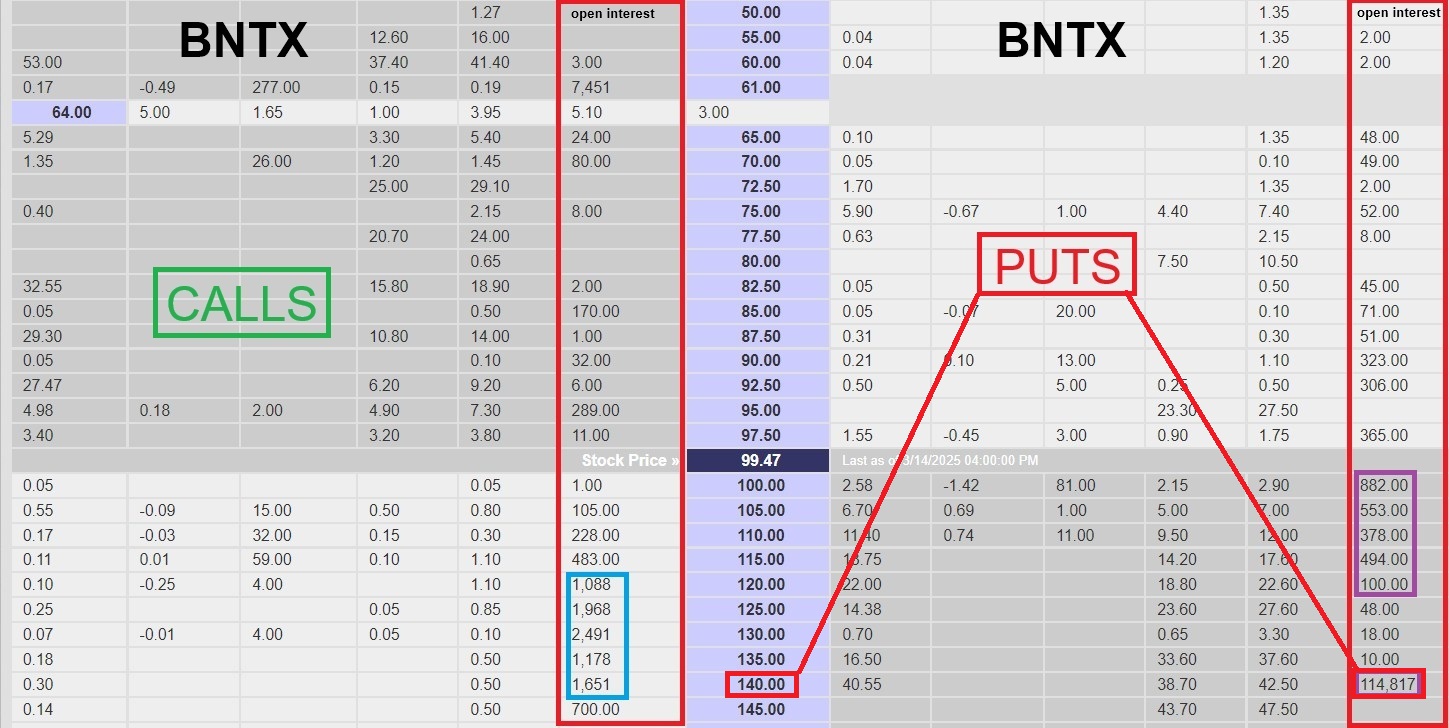This screenshot has height=728, width=1449.
Task: Select the 7,451 call open interest value
Action: [590, 87]
